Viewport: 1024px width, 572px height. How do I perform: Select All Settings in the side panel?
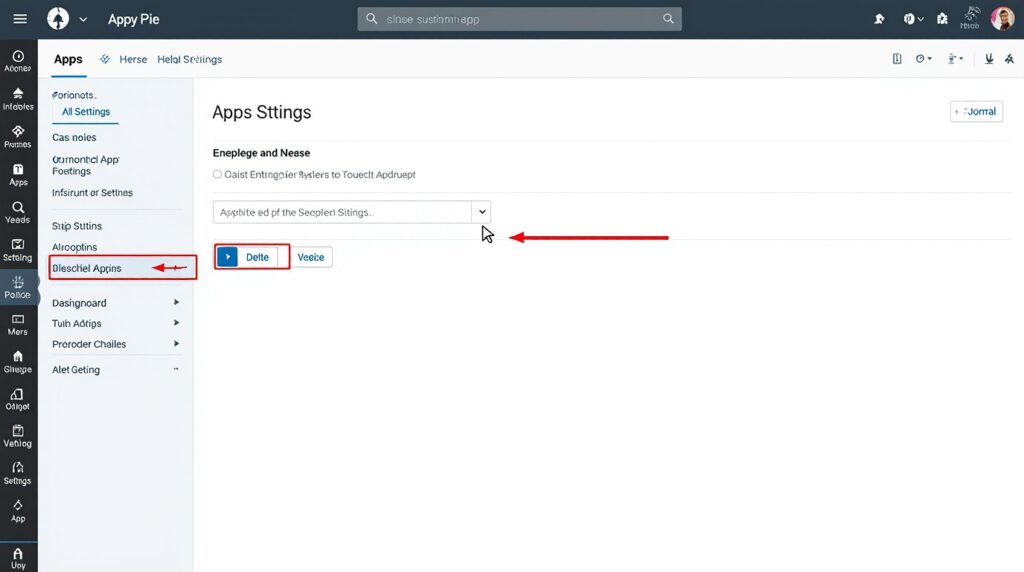point(86,112)
